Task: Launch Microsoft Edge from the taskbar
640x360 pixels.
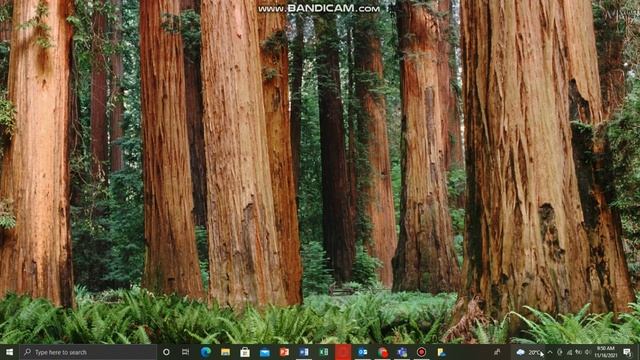Action: (x=205, y=352)
